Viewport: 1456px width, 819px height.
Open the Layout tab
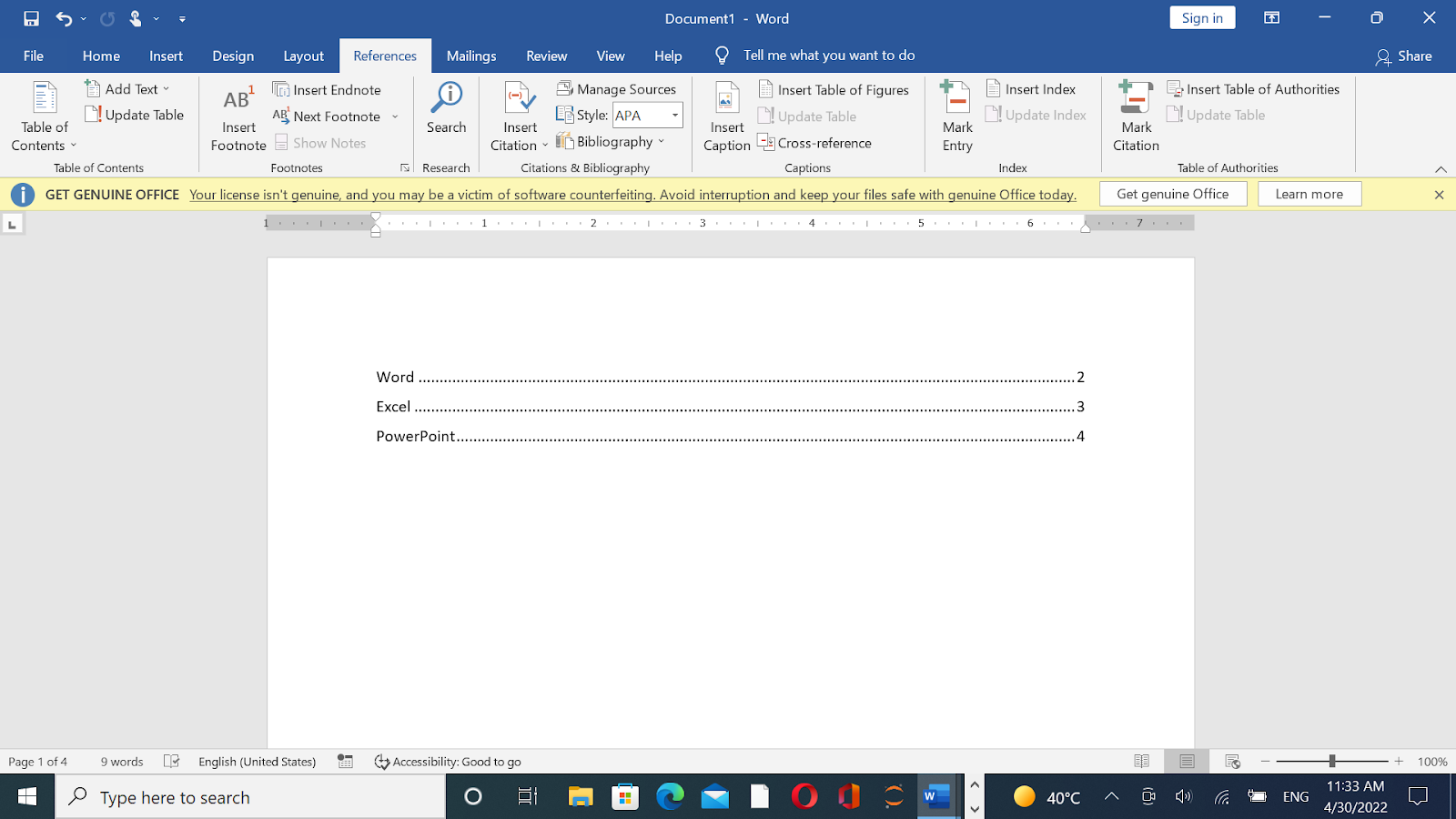[x=303, y=56]
